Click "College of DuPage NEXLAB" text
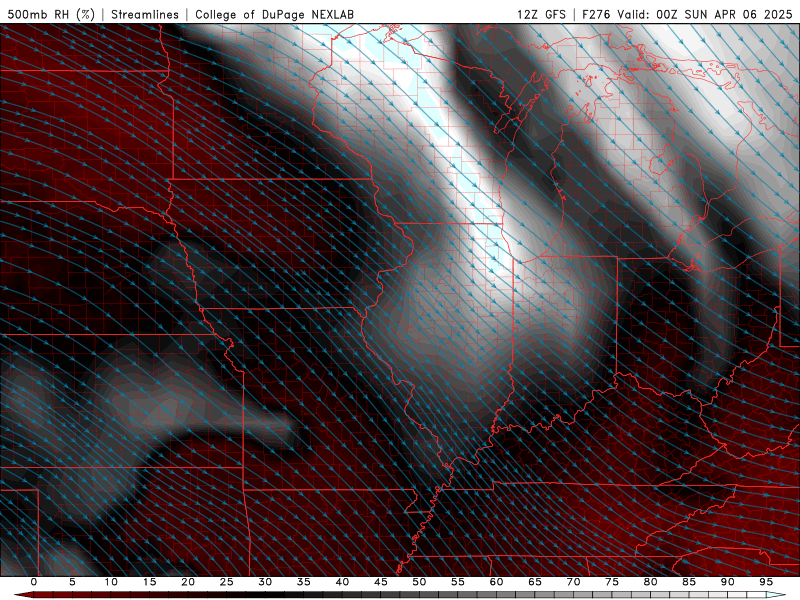 [274, 14]
